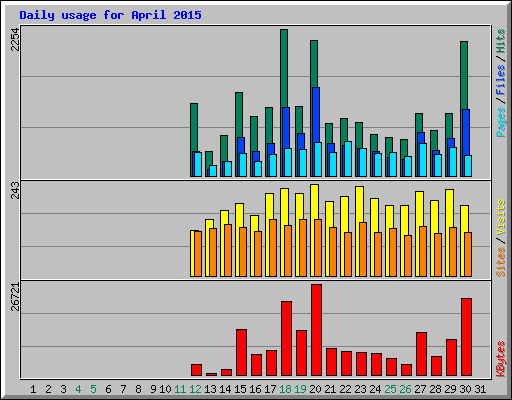512x400 pixels.
Task: Click the orange sites bar for day 12
Action: coord(198,254)
